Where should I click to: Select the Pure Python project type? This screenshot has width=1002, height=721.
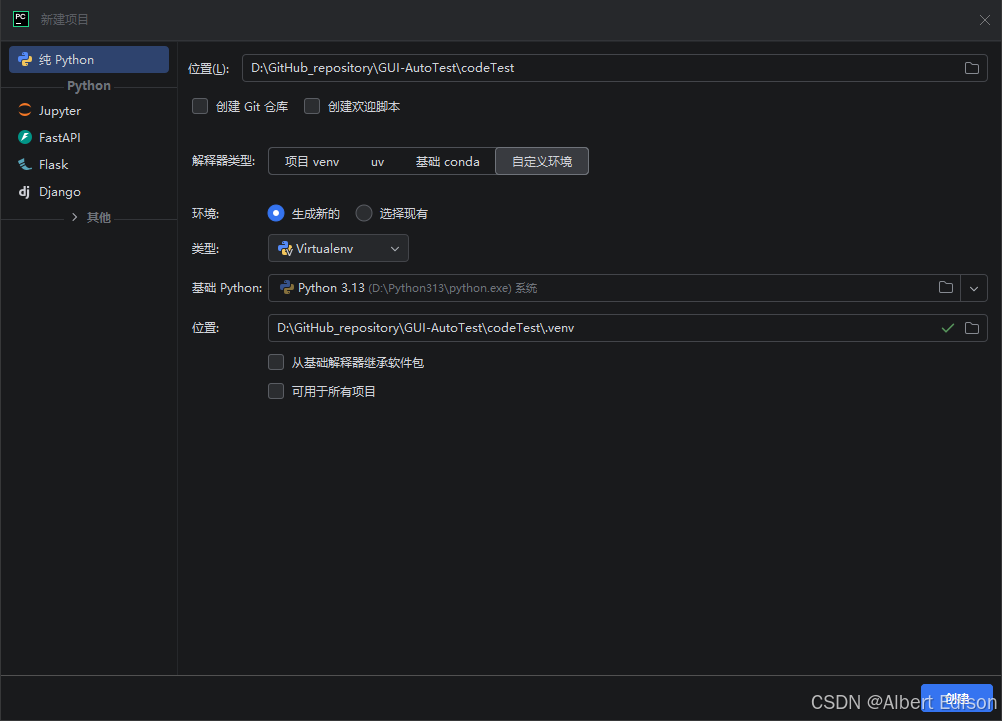[x=89, y=59]
